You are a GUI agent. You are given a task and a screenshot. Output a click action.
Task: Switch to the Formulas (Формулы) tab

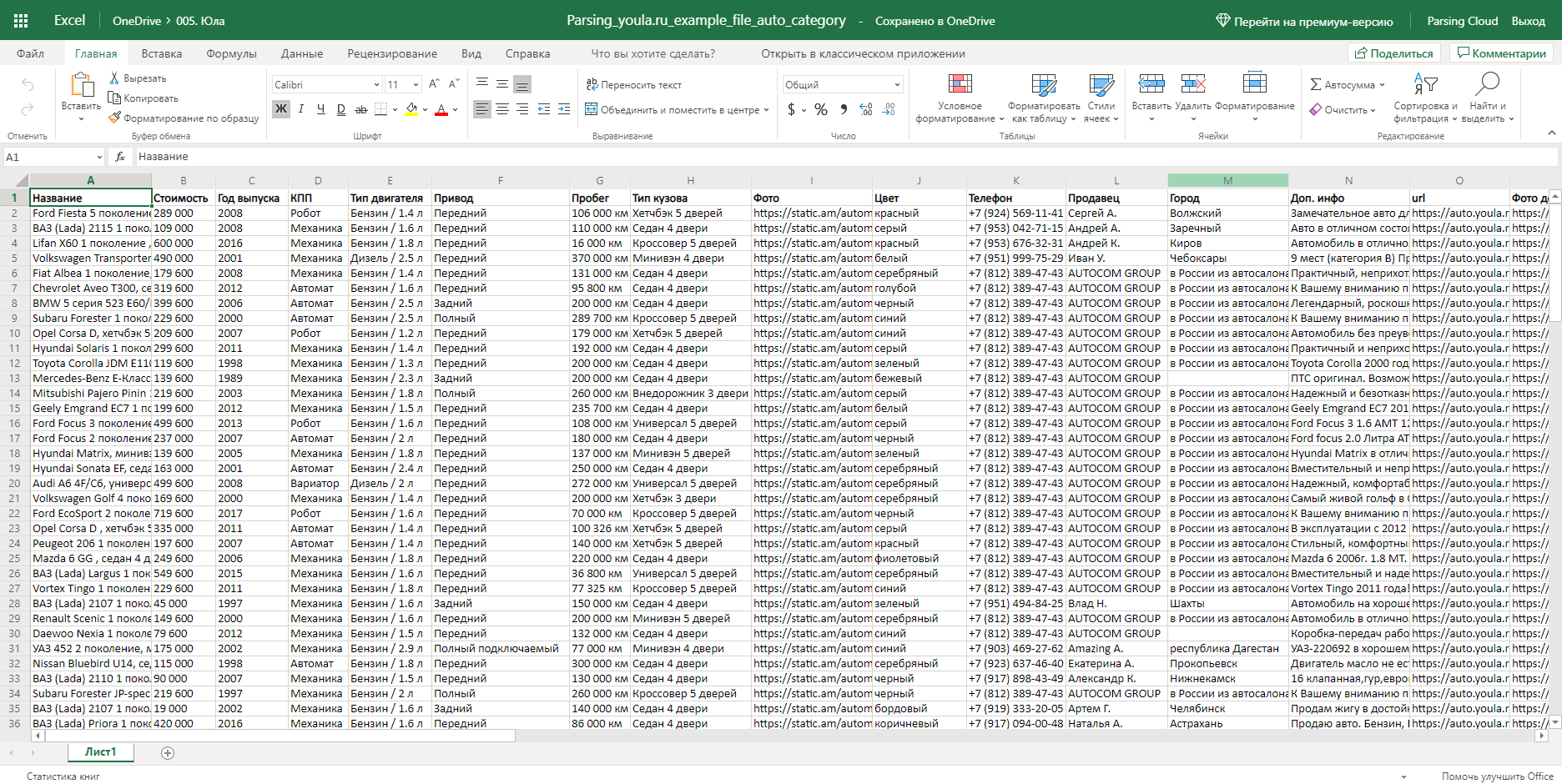(x=232, y=53)
